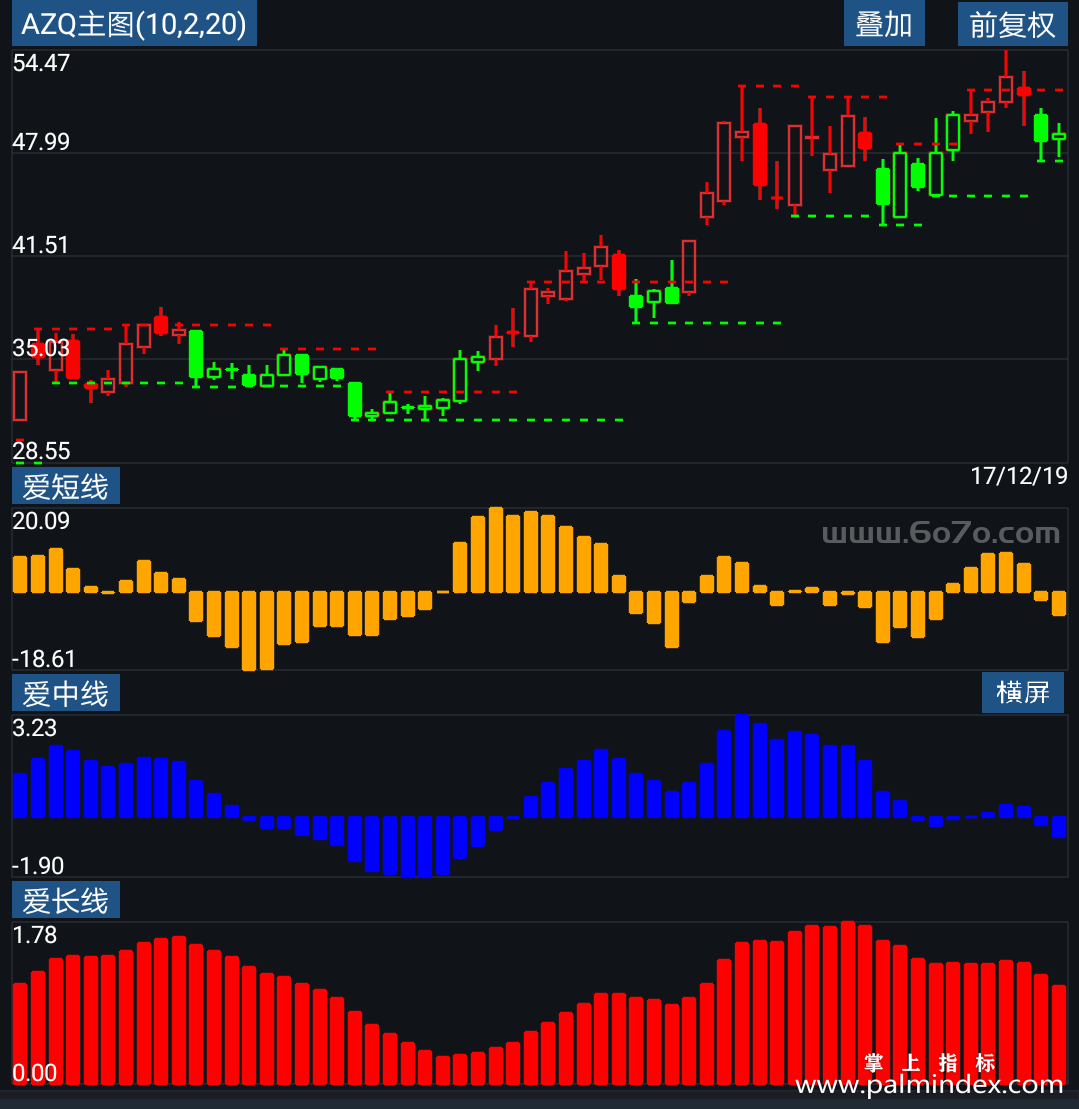Image resolution: width=1079 pixels, height=1109 pixels.
Task: Select the first hollow red candle at left
Action: (20, 395)
